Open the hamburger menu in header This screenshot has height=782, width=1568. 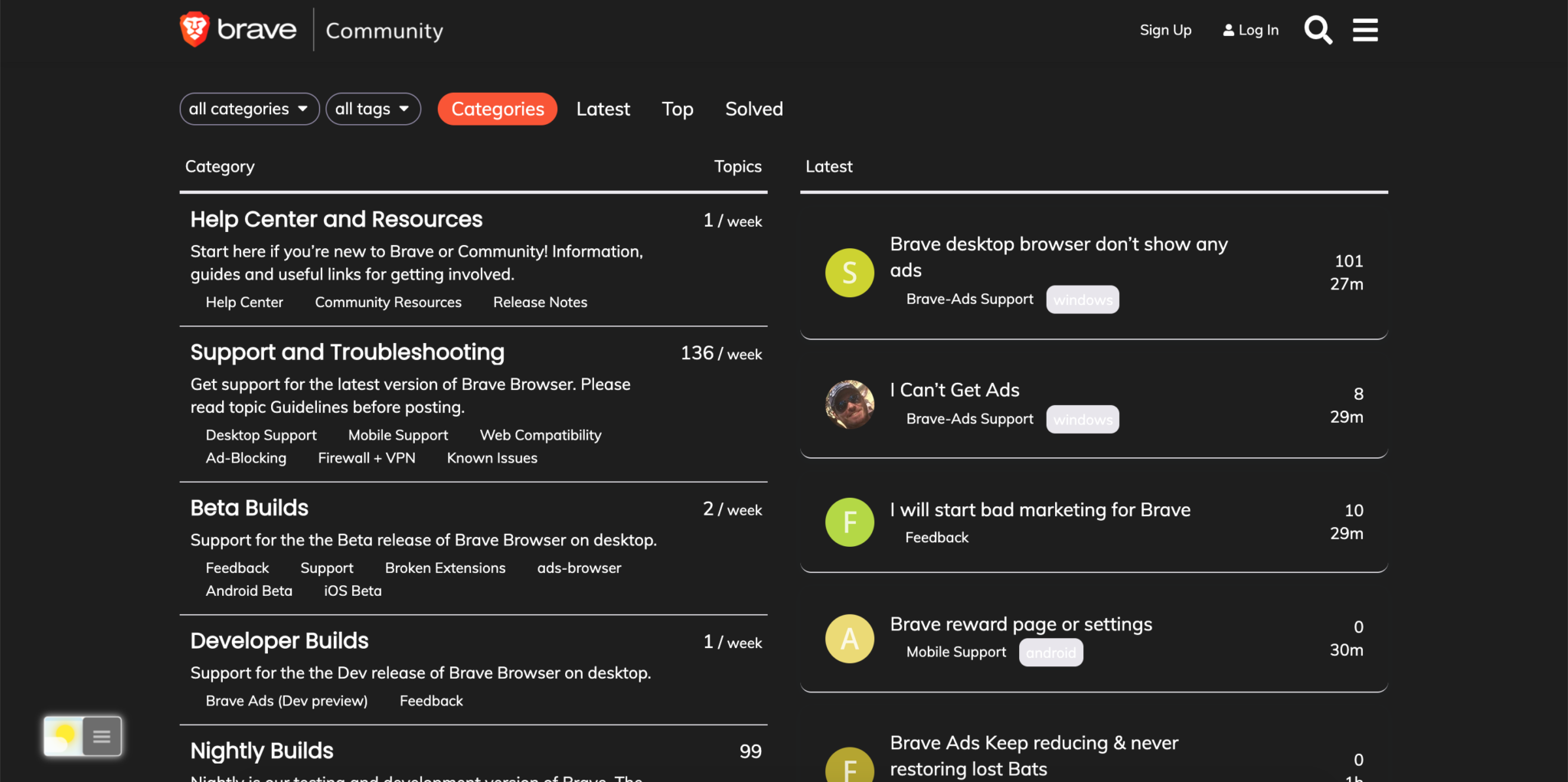coord(1365,30)
